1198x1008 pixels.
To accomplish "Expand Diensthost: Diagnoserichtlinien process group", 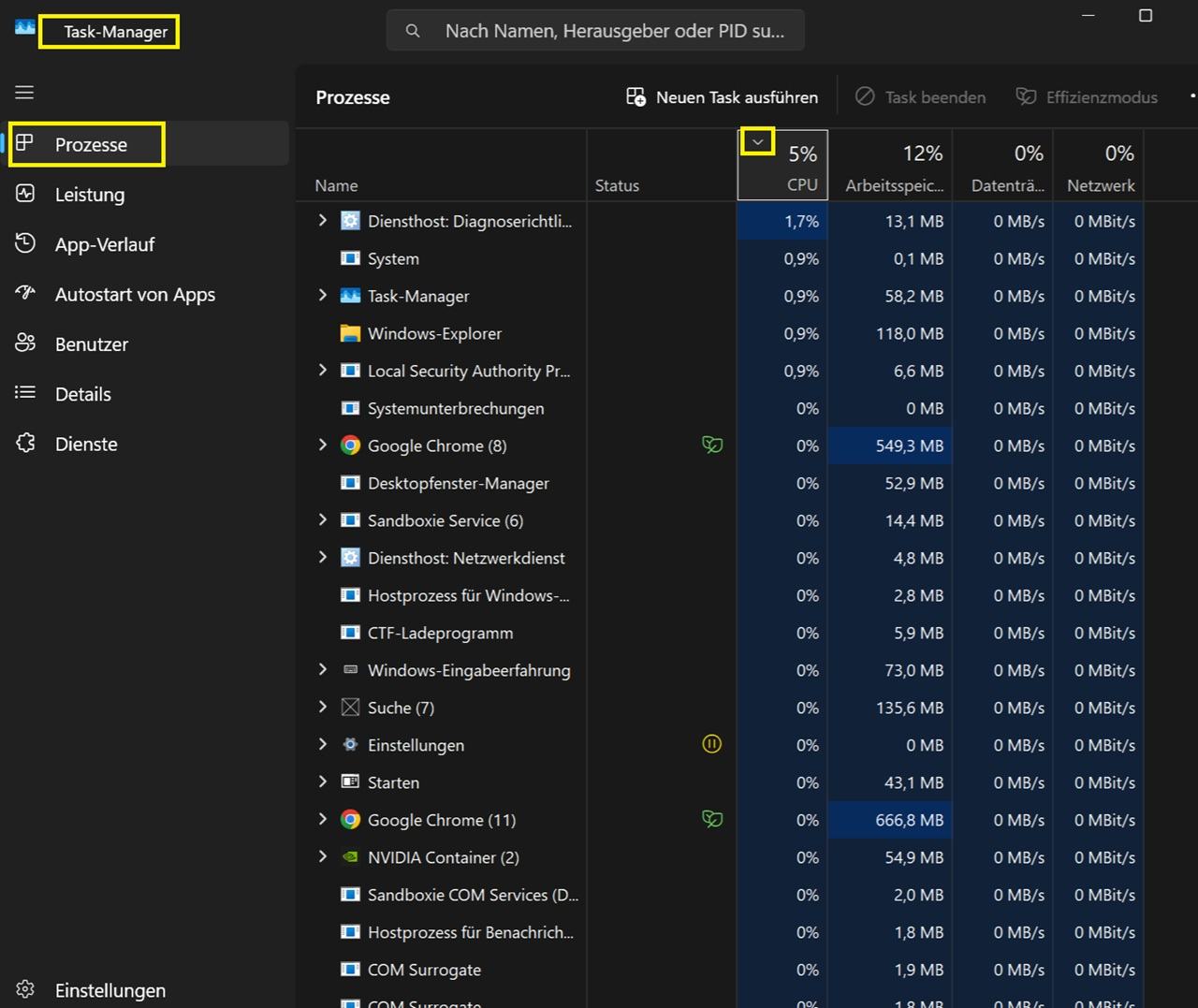I will pyautogui.click(x=323, y=220).
